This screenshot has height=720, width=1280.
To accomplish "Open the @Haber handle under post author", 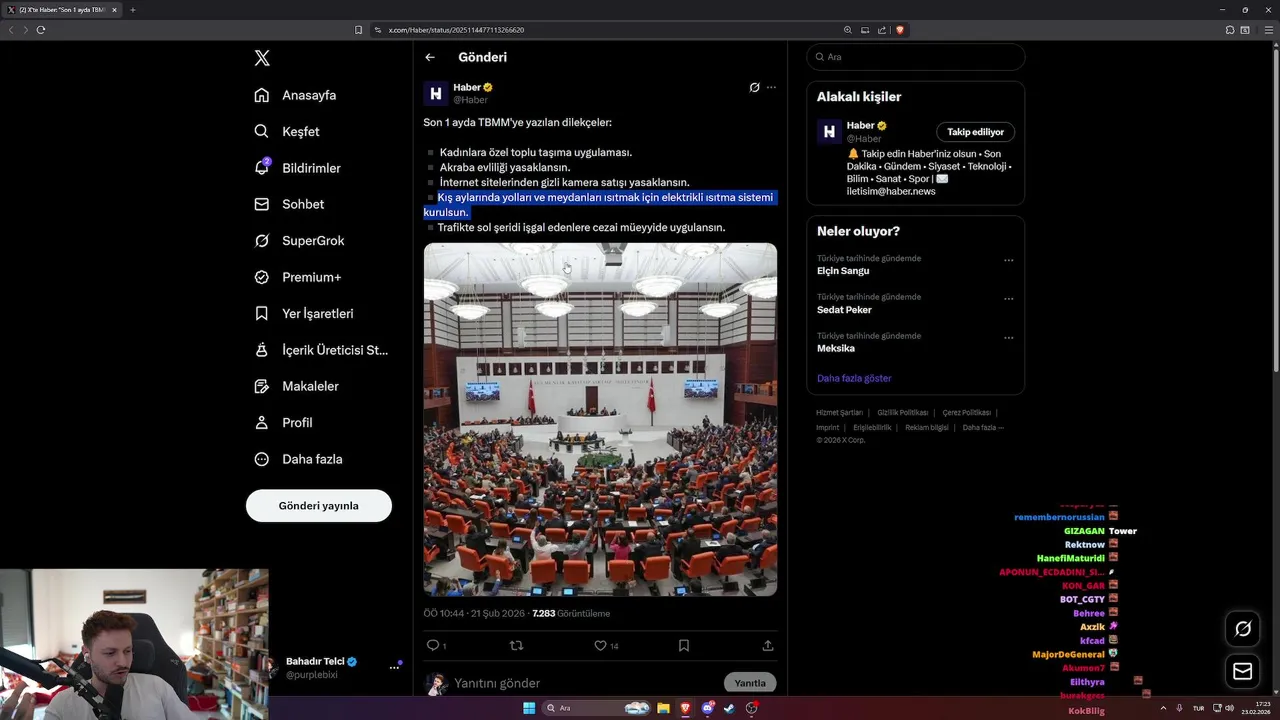I will click(470, 100).
